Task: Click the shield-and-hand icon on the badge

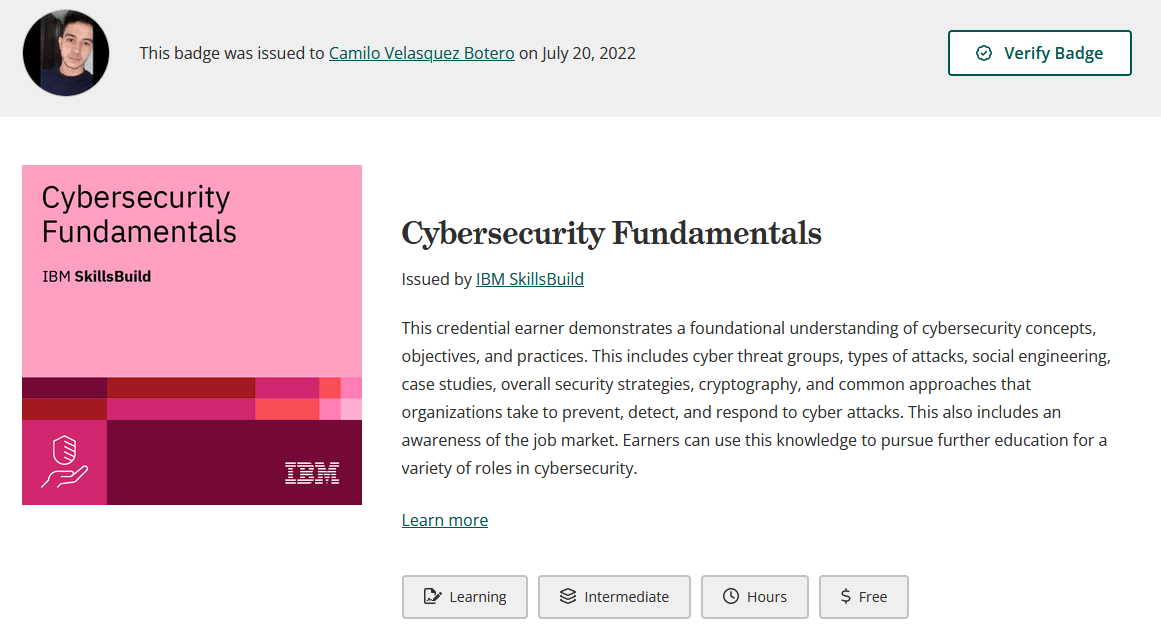Action: (64, 462)
